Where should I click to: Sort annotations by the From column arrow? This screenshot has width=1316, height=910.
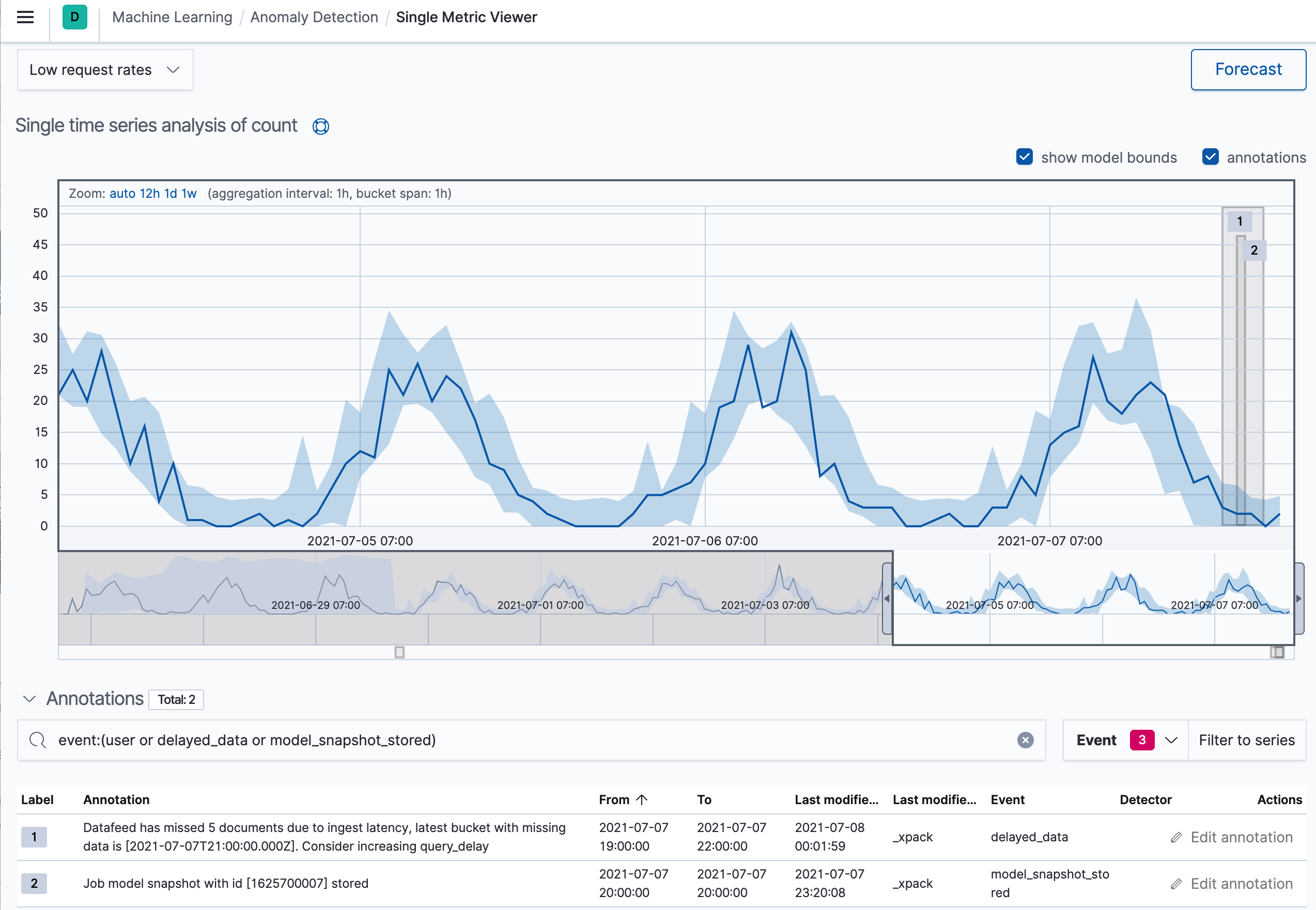643,799
